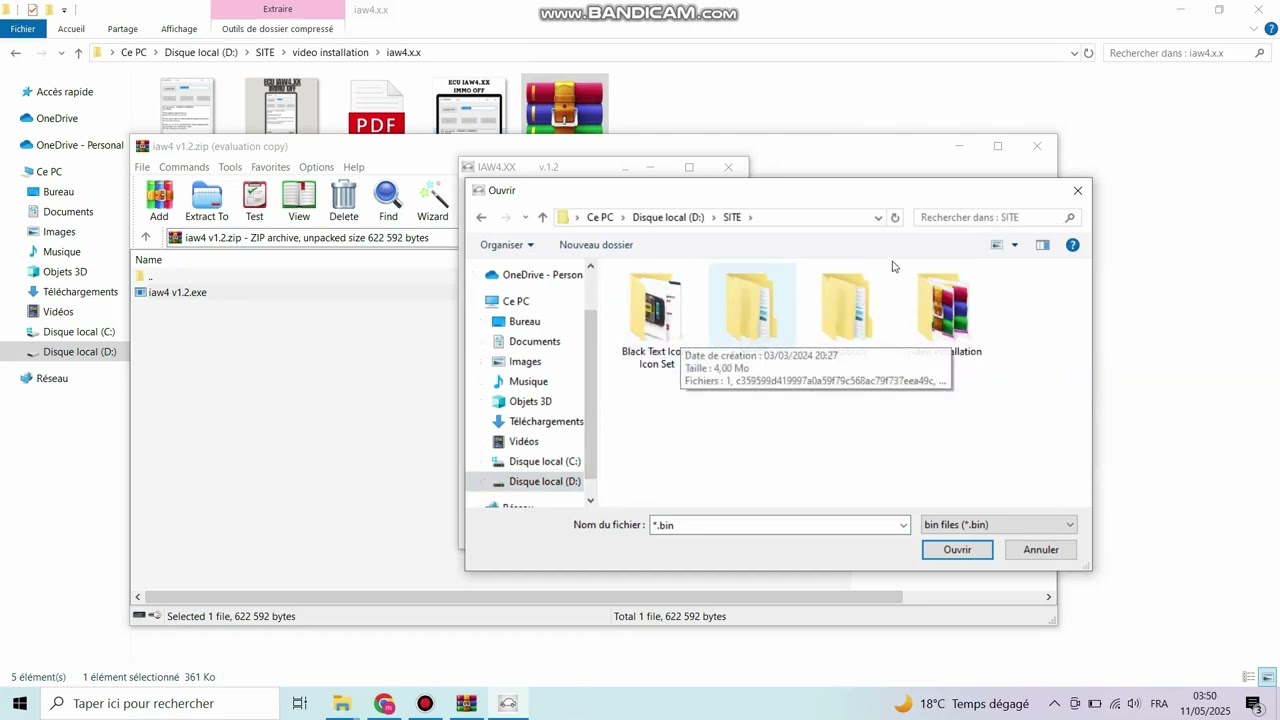1280x720 pixels.
Task: Click Ouvrir button in dialog
Action: 957,550
